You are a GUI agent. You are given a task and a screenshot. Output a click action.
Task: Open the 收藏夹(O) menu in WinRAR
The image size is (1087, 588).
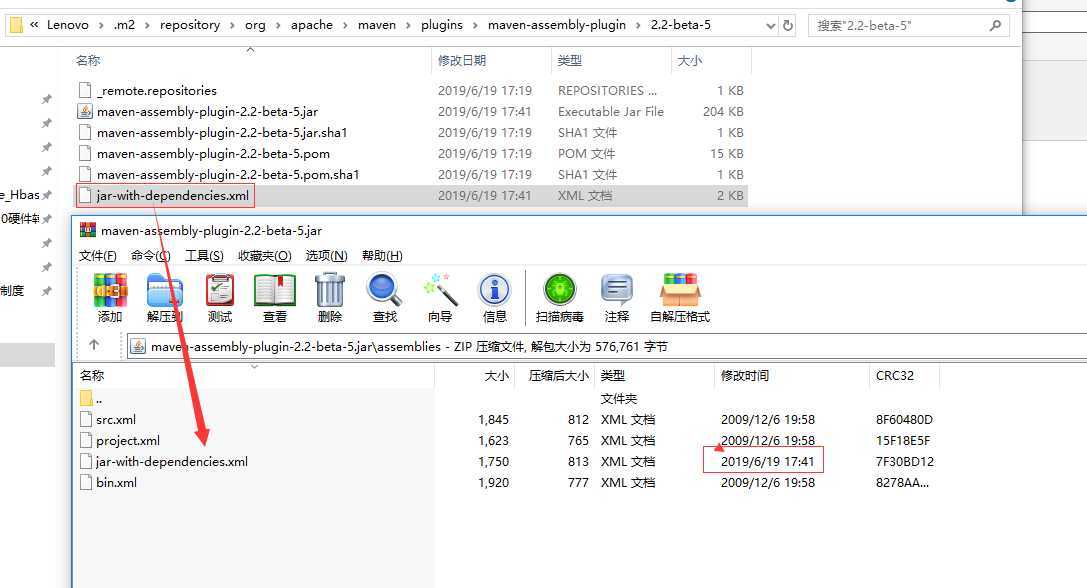coord(265,256)
